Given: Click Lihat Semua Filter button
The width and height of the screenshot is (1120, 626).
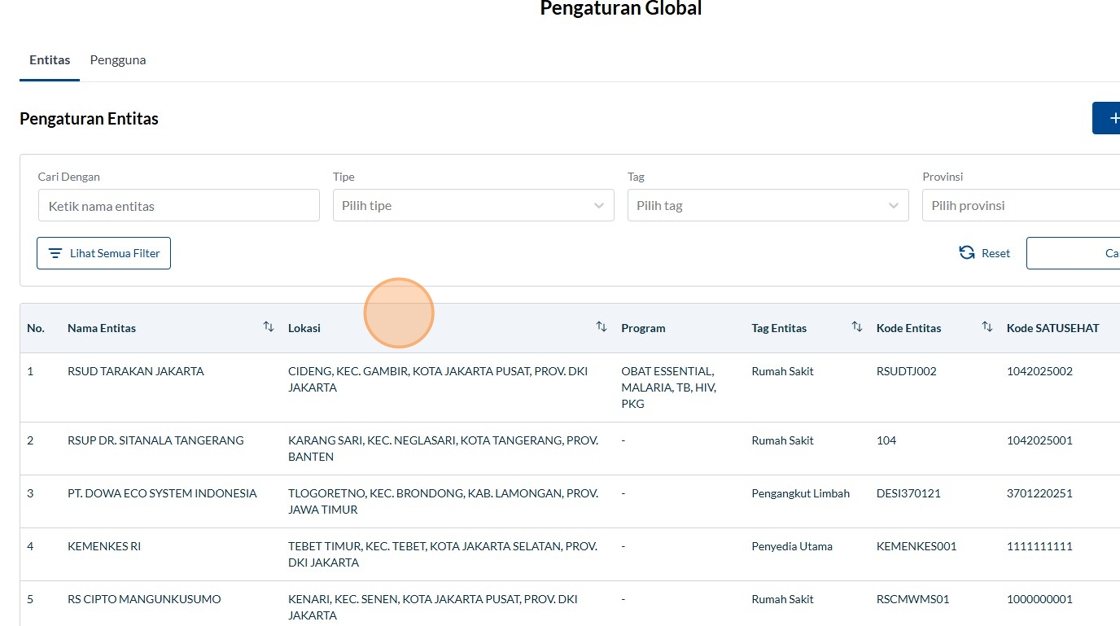Looking at the screenshot, I should pos(104,253).
